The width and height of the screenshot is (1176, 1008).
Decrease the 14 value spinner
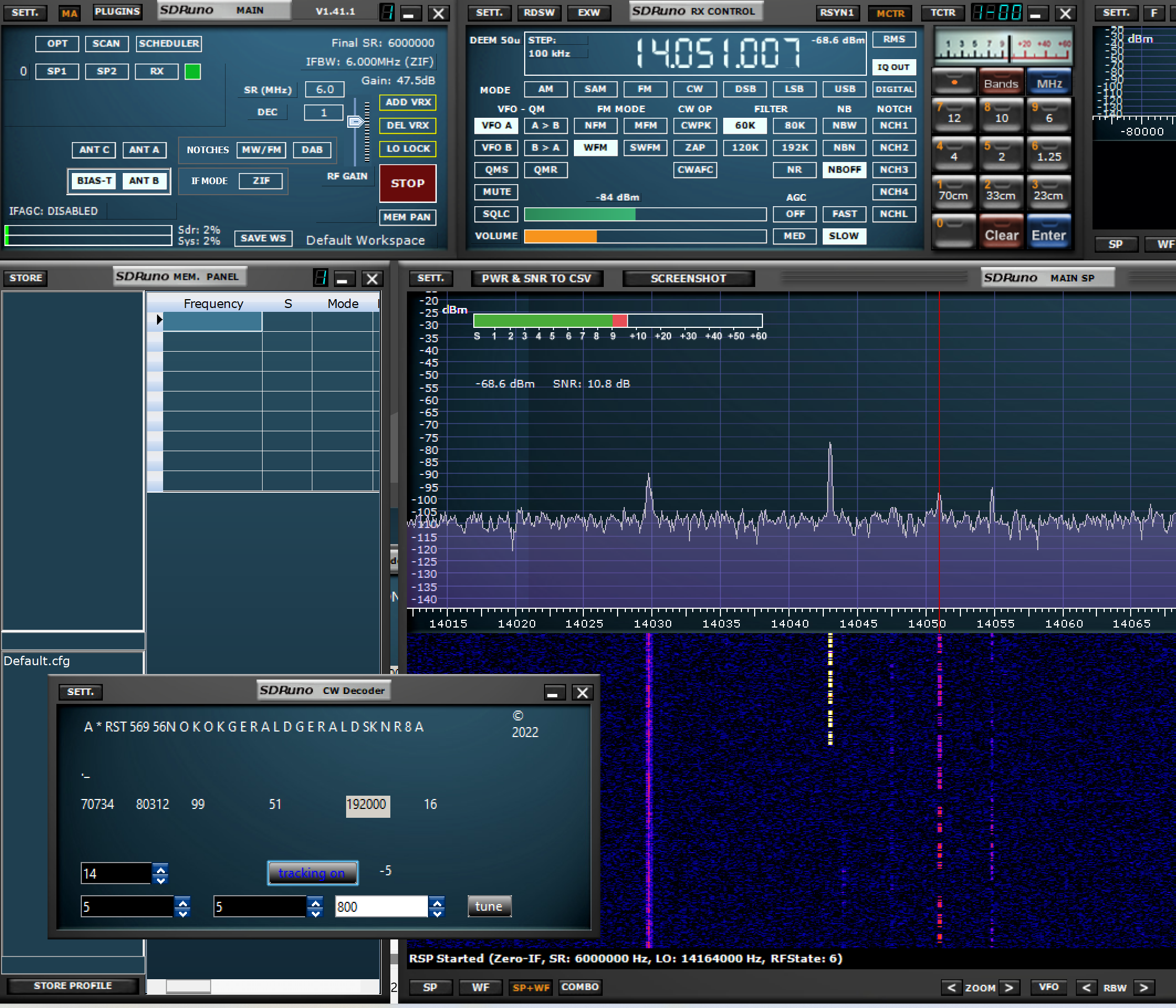(x=161, y=879)
